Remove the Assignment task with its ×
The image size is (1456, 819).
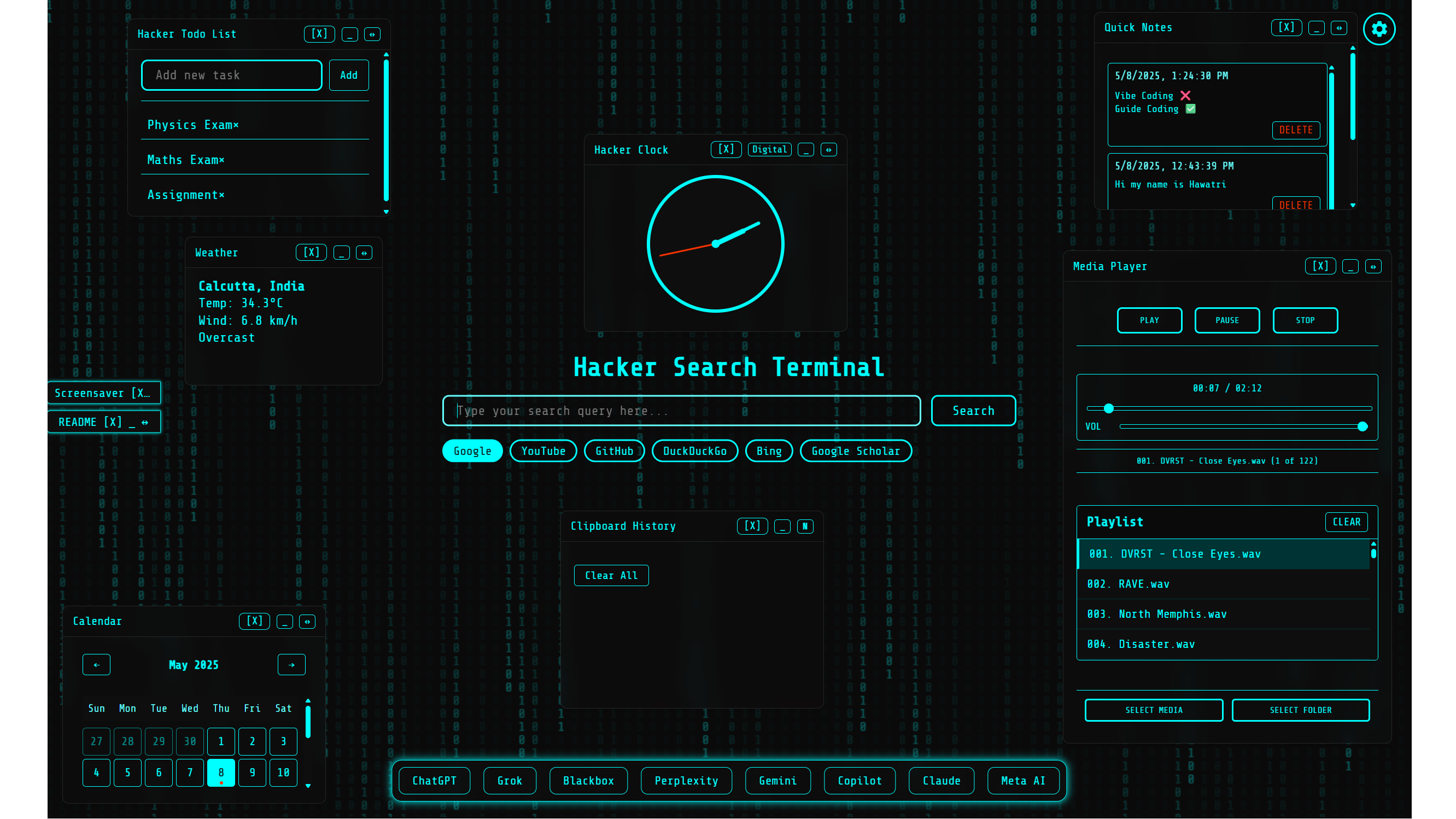click(222, 195)
